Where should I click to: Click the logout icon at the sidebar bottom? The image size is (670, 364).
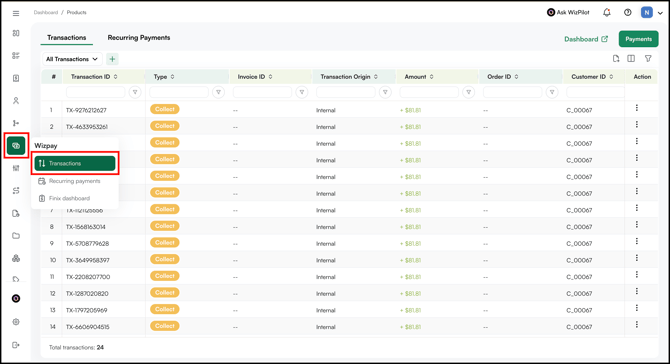click(x=16, y=345)
